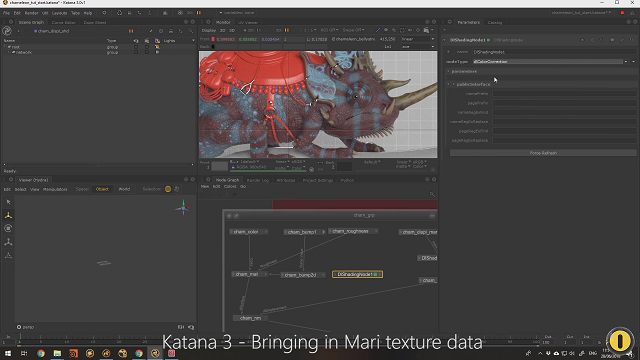Click the edit pencil icon on cham_grp backdrop
This screenshot has height=360, width=640.
(x=236, y=216)
